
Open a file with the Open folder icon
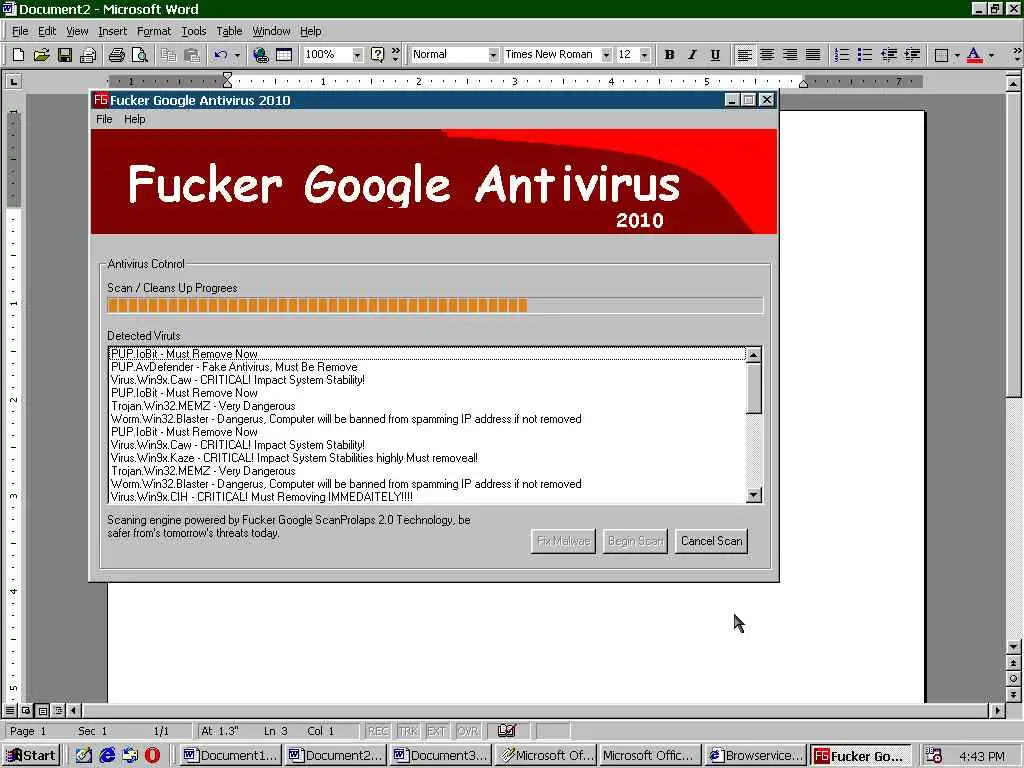pyautogui.click(x=41, y=55)
